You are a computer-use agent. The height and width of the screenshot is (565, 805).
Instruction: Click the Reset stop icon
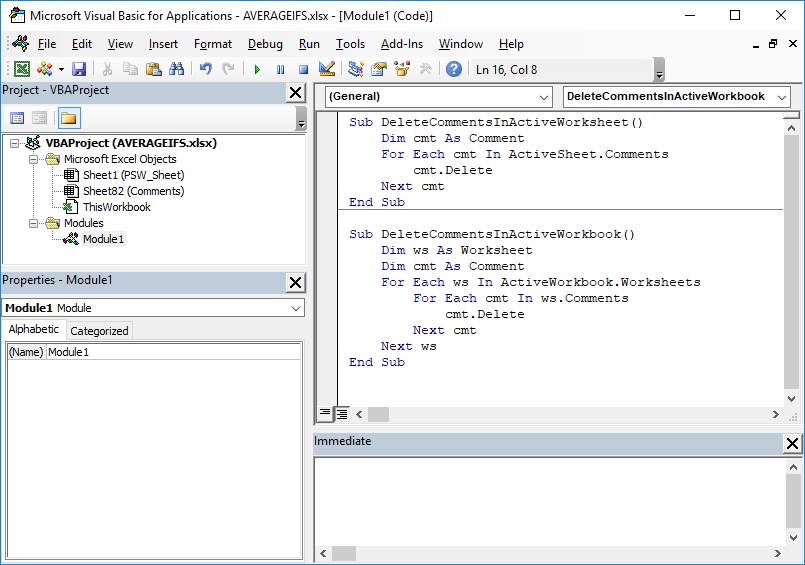(303, 69)
